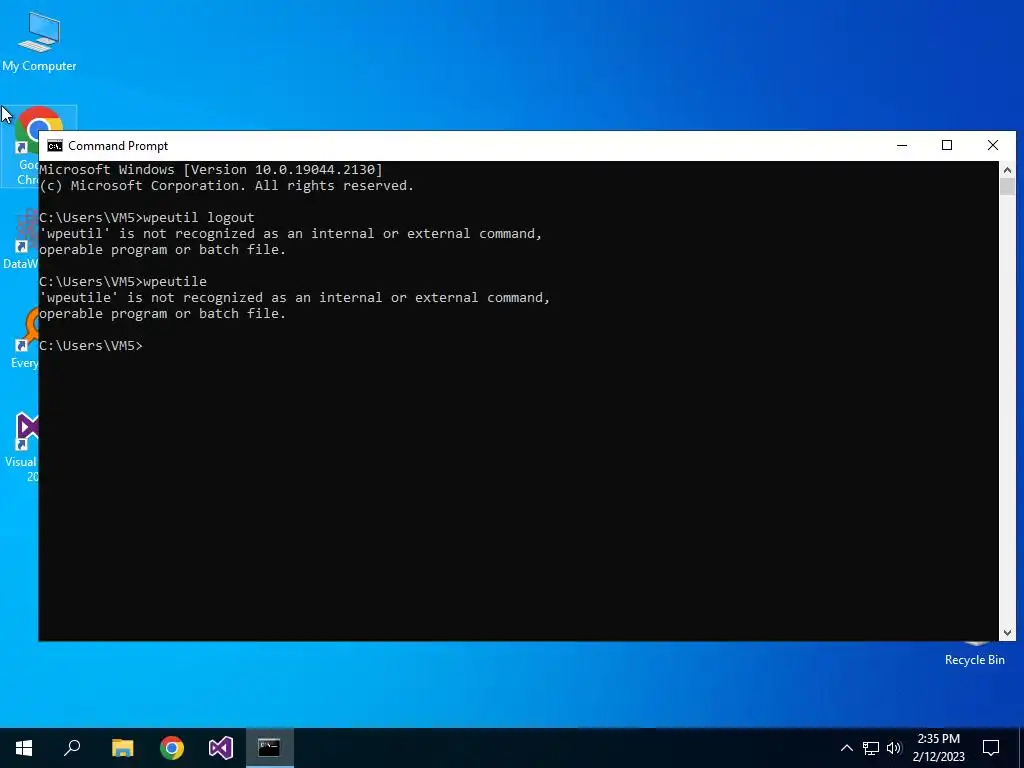This screenshot has width=1024, height=768.
Task: Click the last empty C:\Users\VM5> prompt
Action: coord(91,345)
